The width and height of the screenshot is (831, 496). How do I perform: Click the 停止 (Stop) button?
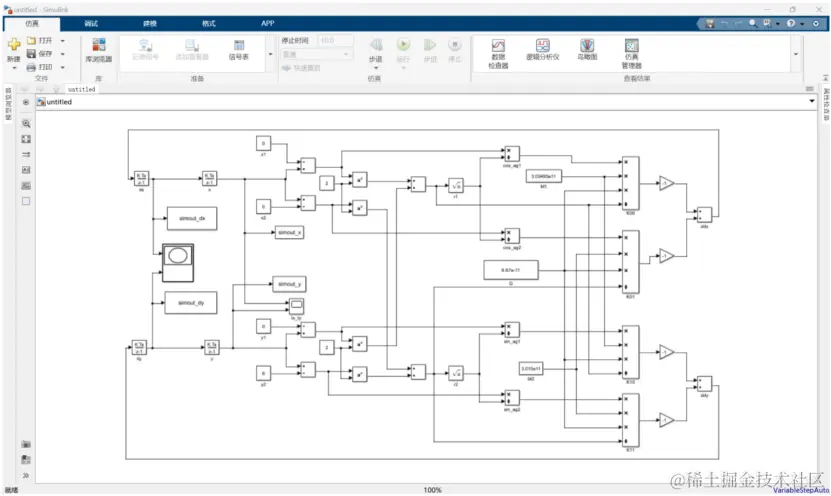point(455,45)
